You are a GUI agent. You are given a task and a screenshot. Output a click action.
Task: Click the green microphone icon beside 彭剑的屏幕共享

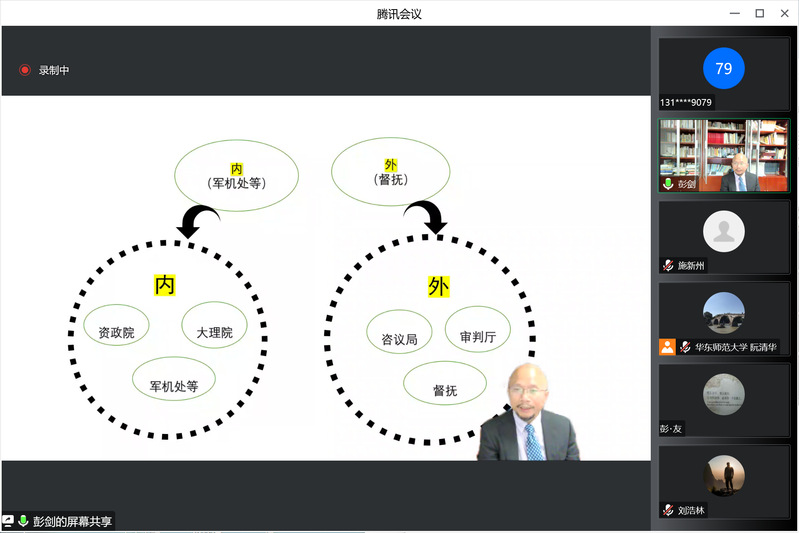coord(22,521)
